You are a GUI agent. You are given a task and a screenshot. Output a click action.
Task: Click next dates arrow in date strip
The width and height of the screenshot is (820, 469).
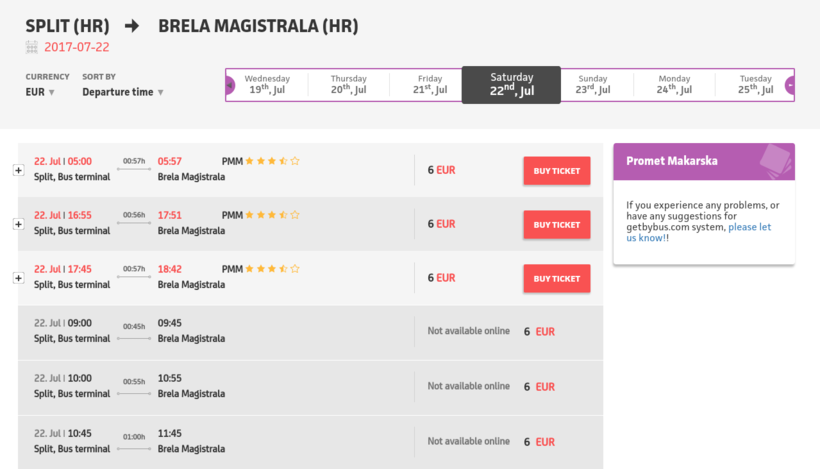coord(790,85)
